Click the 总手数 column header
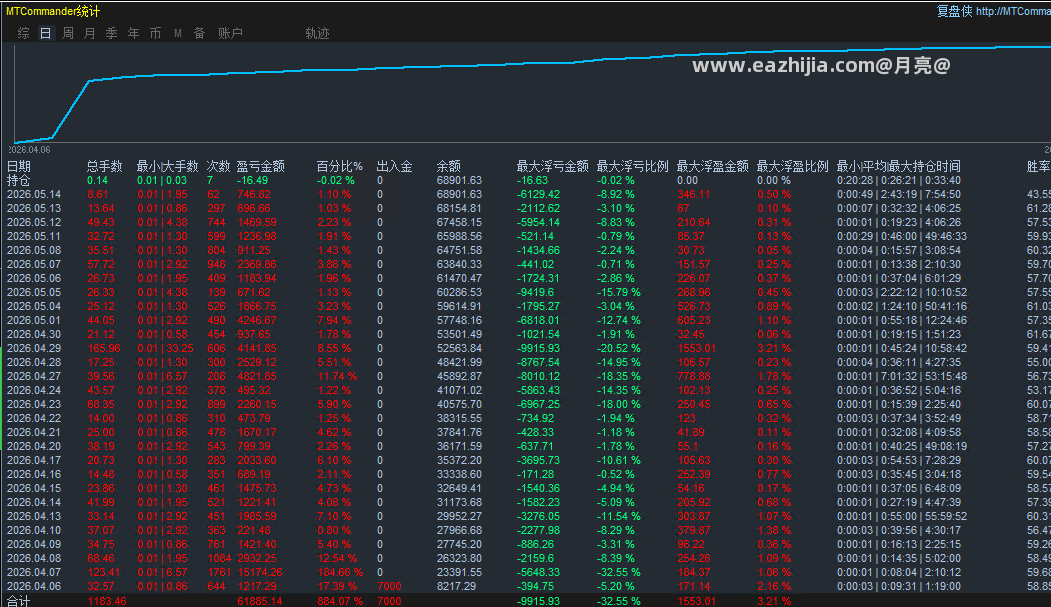The width and height of the screenshot is (1051, 607). pyautogui.click(x=105, y=166)
